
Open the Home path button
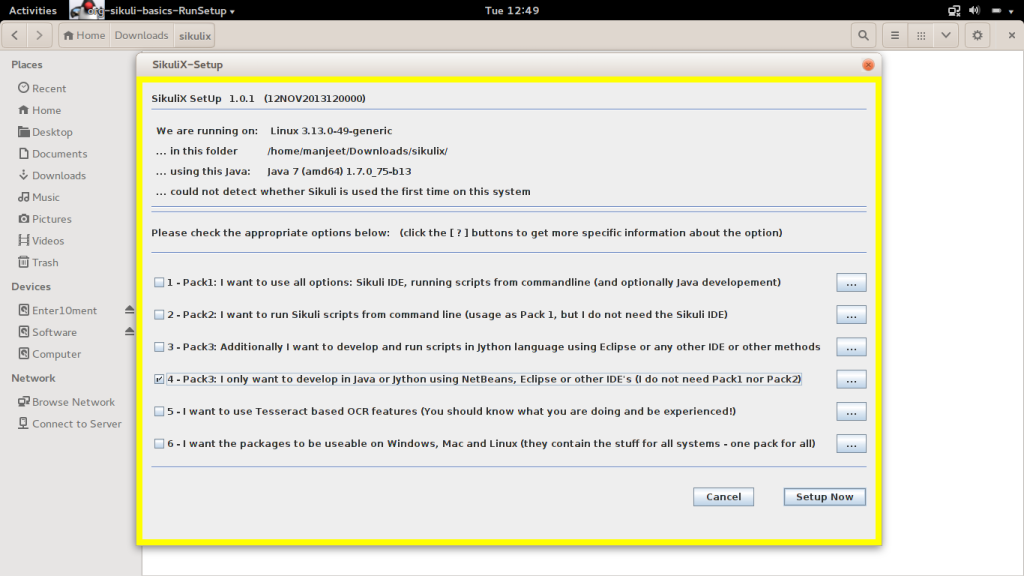pos(84,35)
